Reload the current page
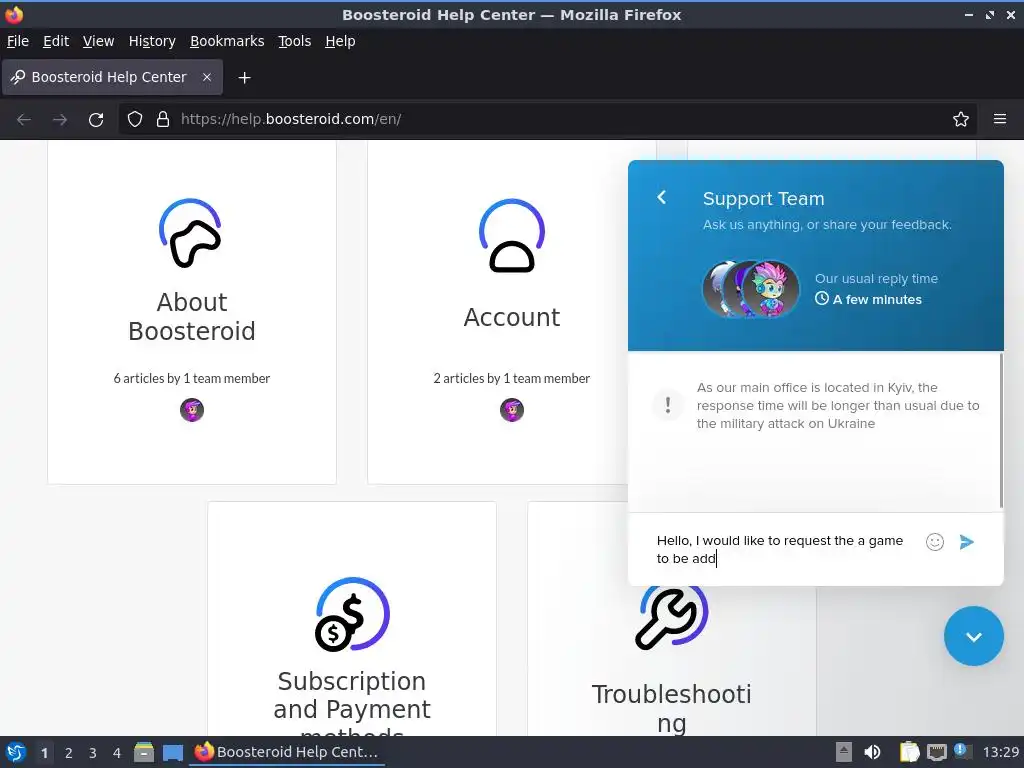Image resolution: width=1024 pixels, height=768 pixels. pyautogui.click(x=96, y=120)
